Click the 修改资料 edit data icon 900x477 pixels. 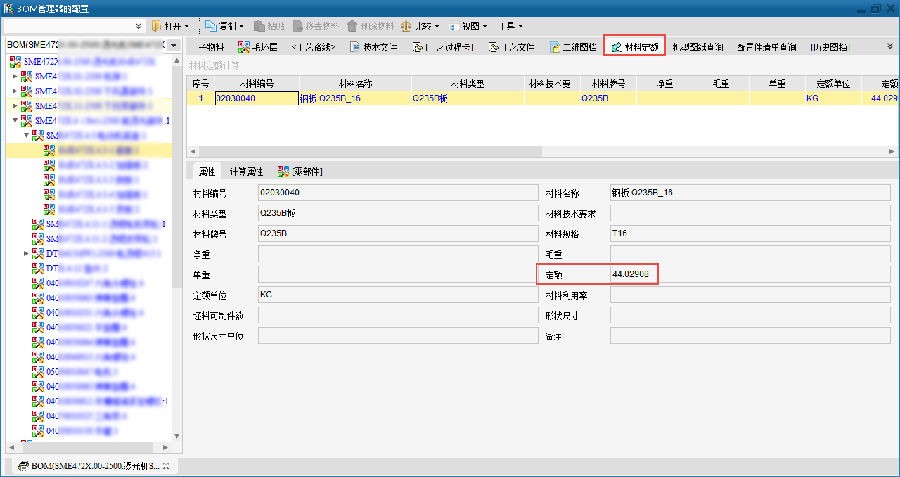(x=298, y=24)
